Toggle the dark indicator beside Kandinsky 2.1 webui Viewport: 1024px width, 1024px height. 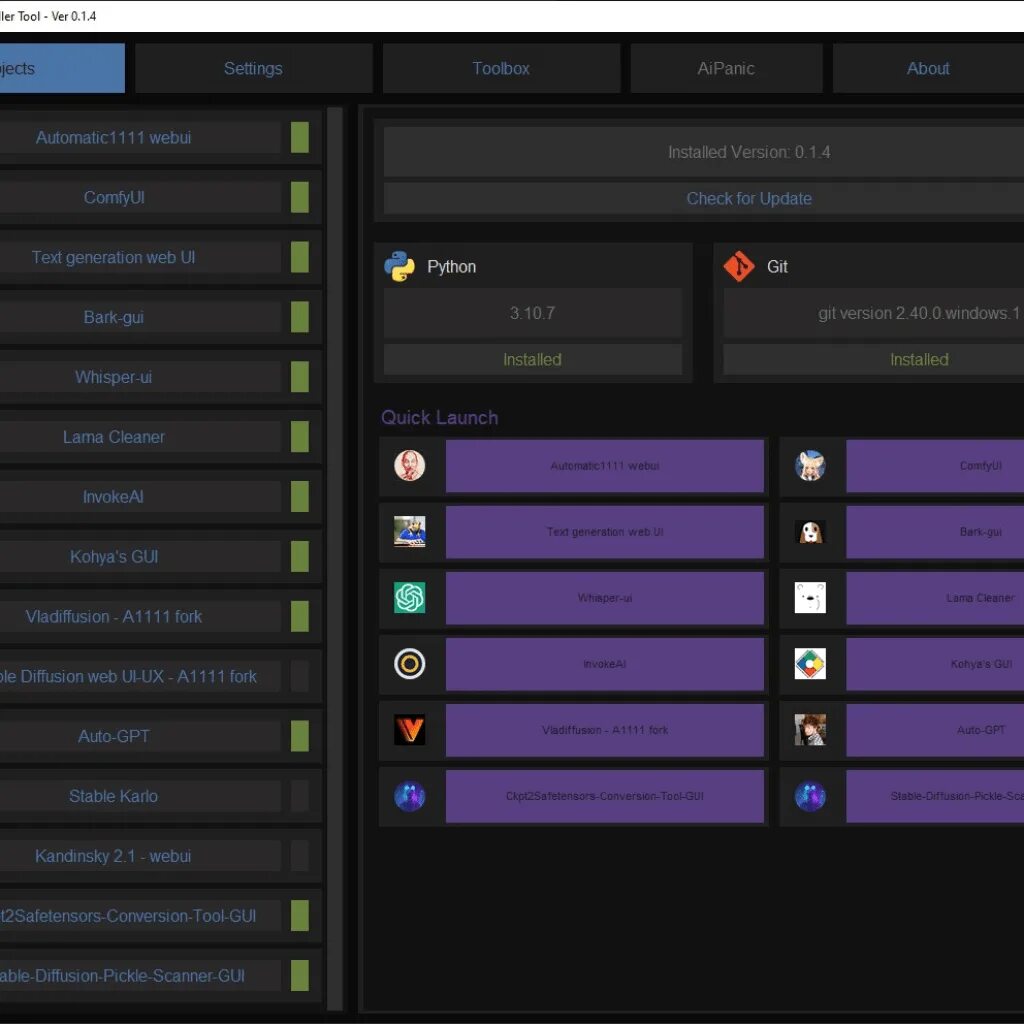[x=300, y=856]
